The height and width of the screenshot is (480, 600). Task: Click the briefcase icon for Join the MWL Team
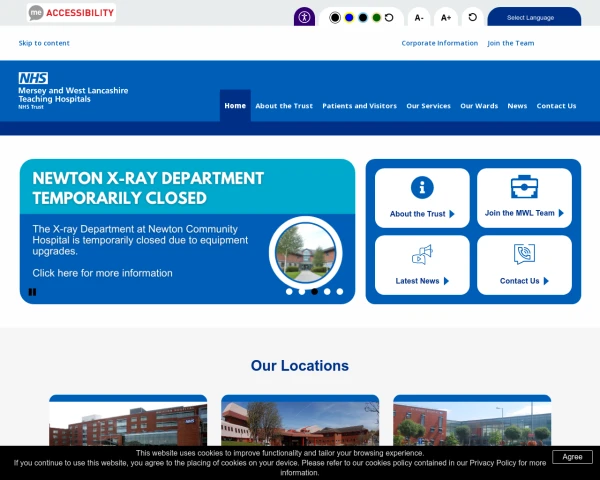coord(524,187)
